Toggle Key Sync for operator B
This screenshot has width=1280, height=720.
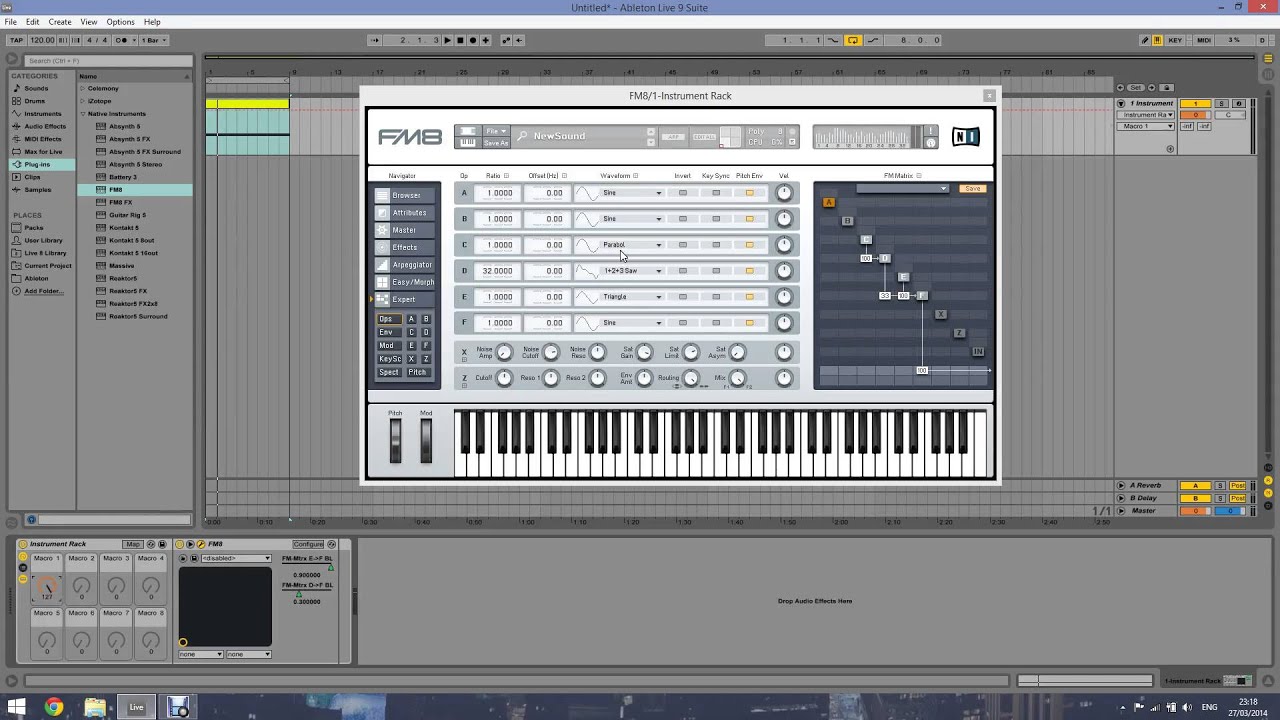(716, 219)
